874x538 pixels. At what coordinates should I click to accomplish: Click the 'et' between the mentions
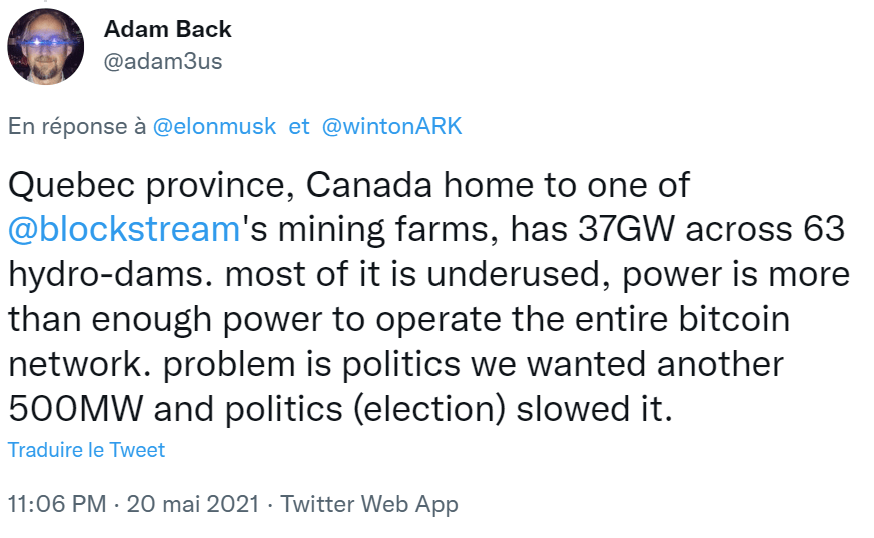(299, 127)
